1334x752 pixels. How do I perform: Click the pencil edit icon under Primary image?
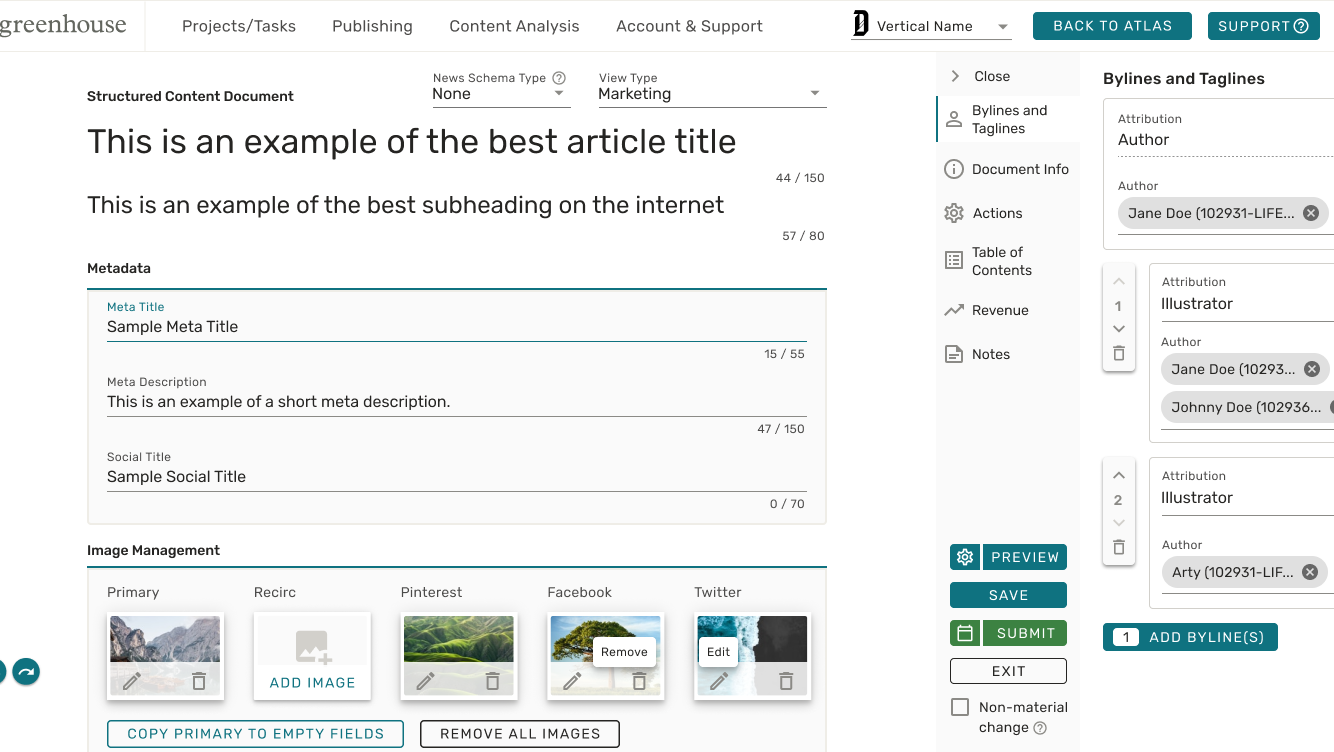(x=132, y=682)
